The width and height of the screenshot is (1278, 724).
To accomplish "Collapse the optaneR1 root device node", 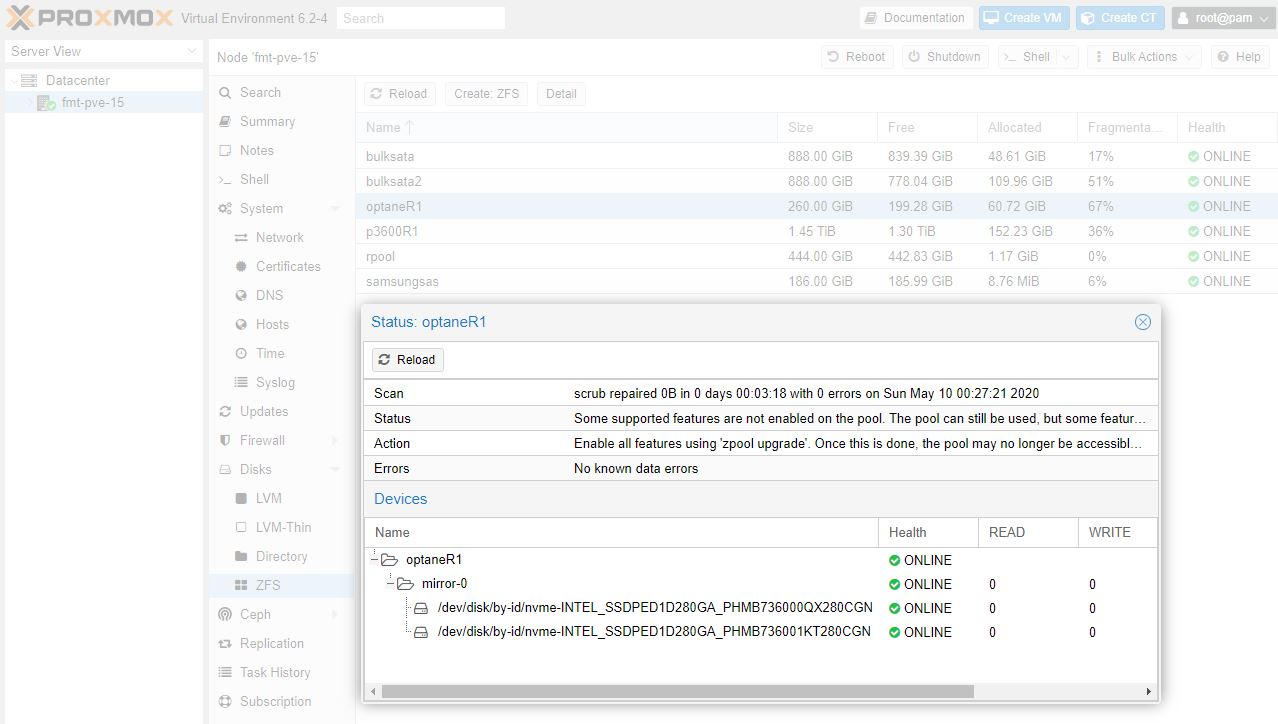I will [x=375, y=560].
